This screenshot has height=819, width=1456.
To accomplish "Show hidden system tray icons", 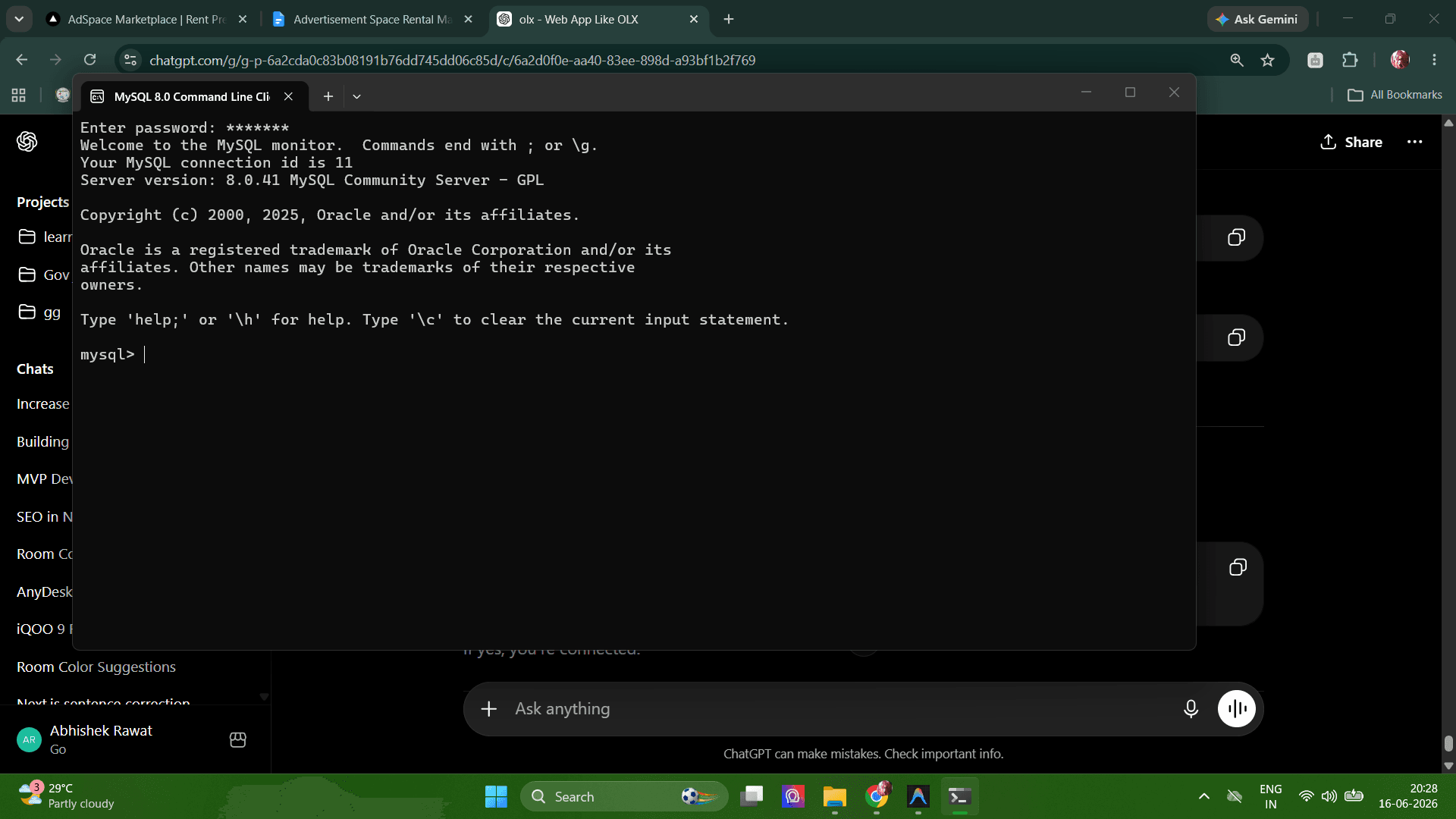I will 1203,797.
